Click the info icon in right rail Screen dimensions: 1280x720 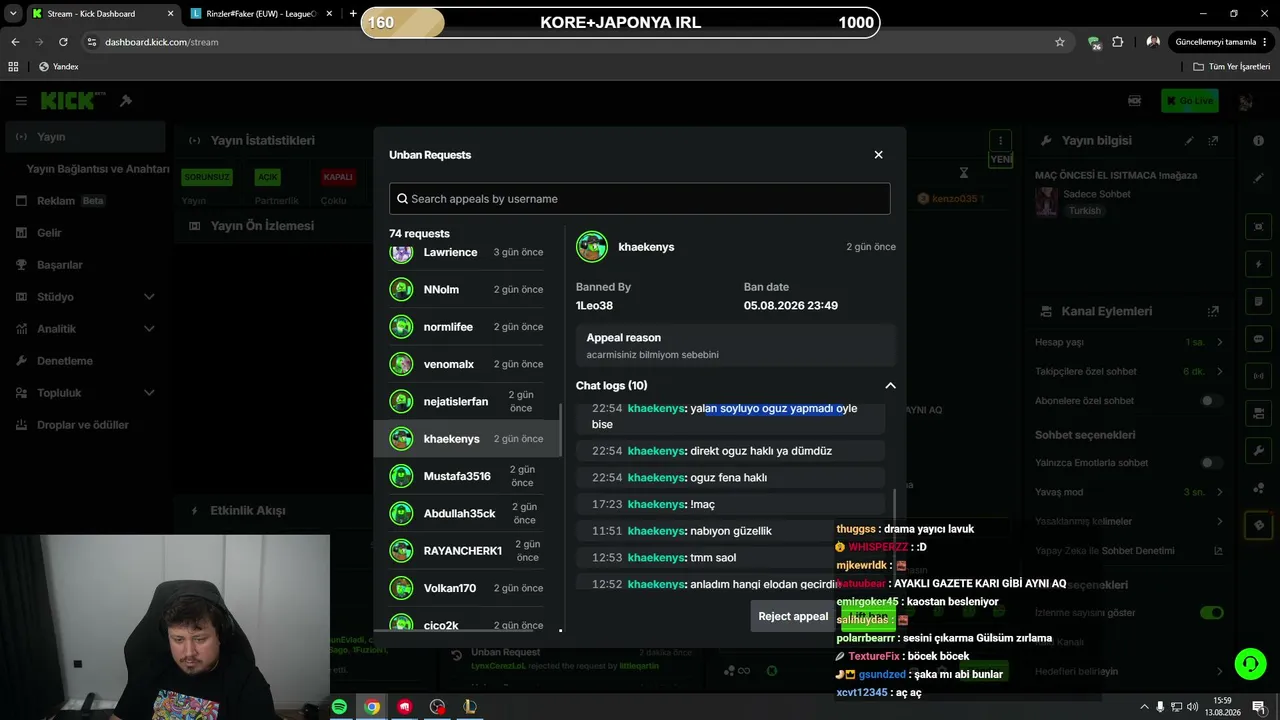pyautogui.click(x=1258, y=141)
